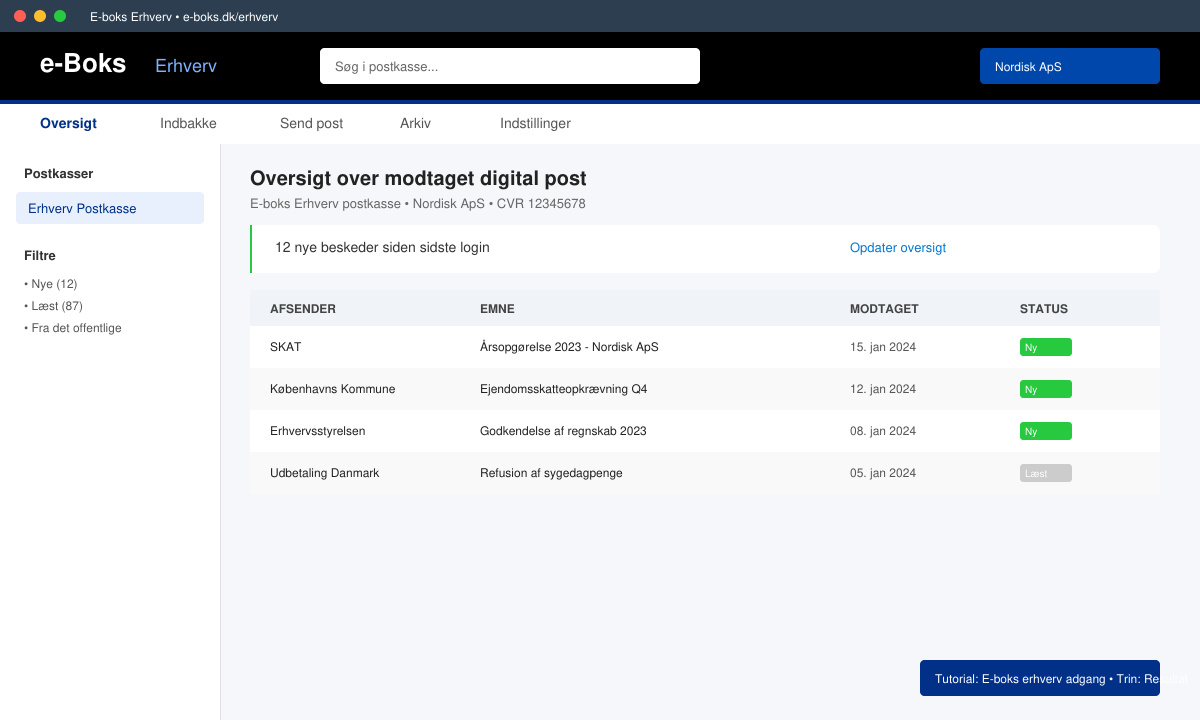
Task: Maximize the window with the green button
Action: coord(60,17)
